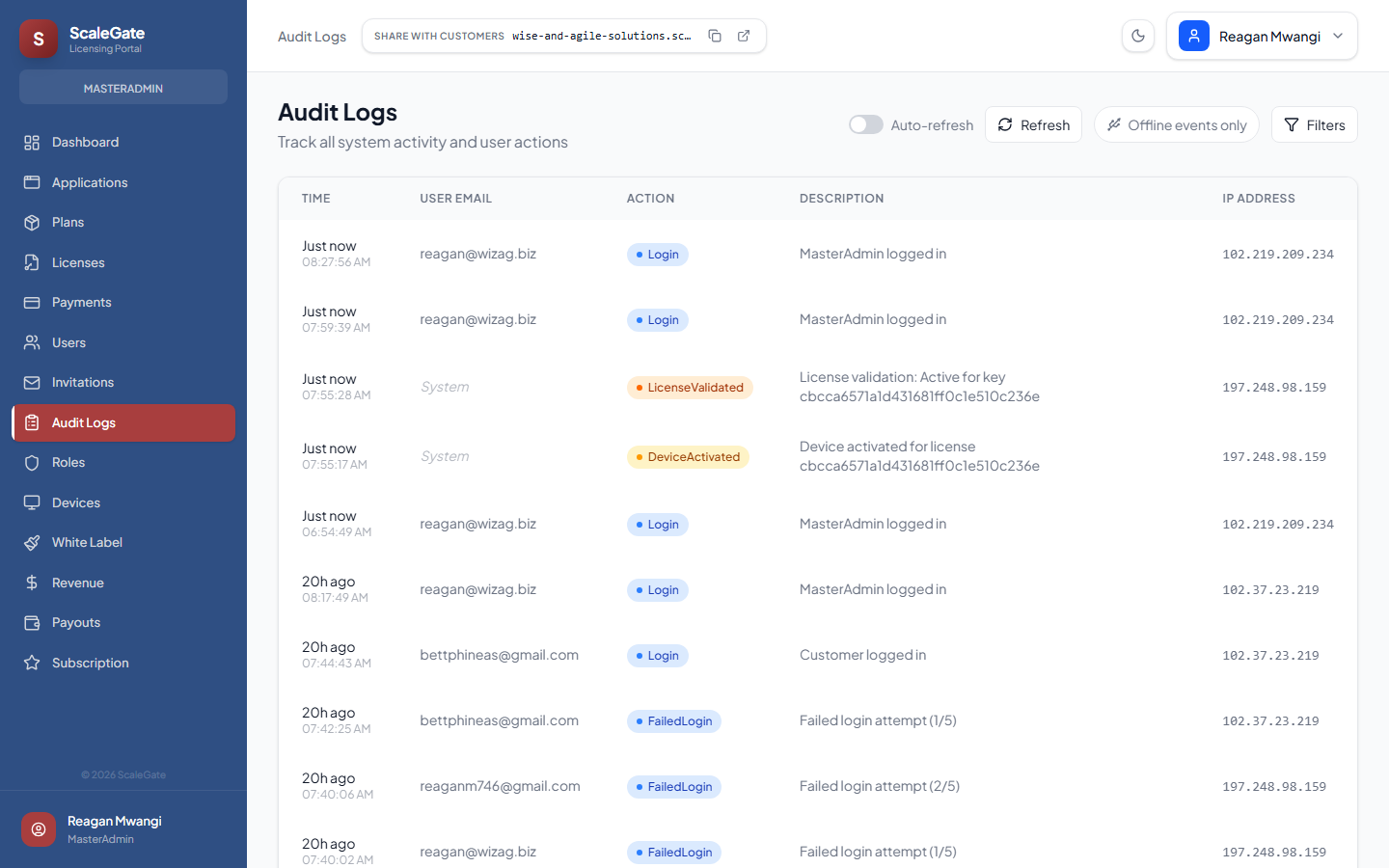
Task: Select Roles in the sidebar
Action: 123,463
